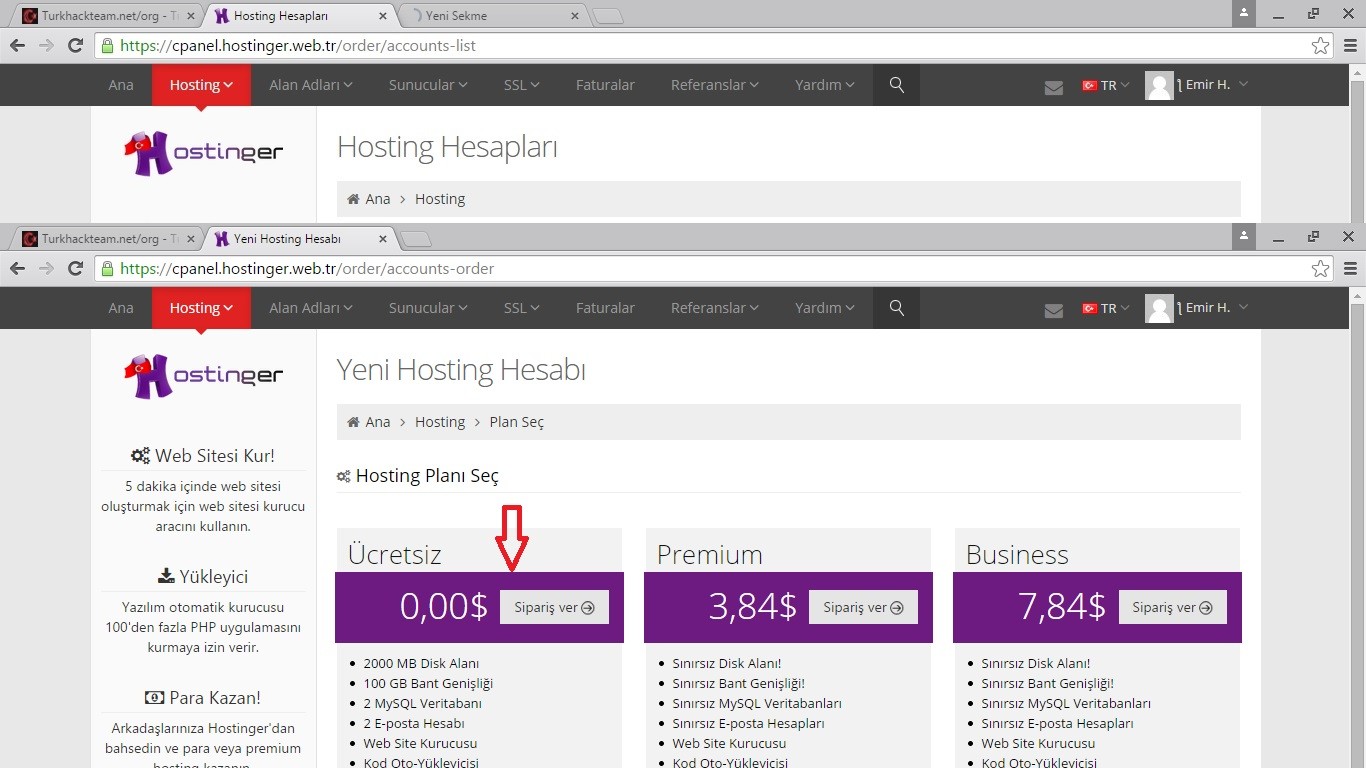Expand Yardım menu on Yeni Hosting Hesabı page

coord(824,308)
